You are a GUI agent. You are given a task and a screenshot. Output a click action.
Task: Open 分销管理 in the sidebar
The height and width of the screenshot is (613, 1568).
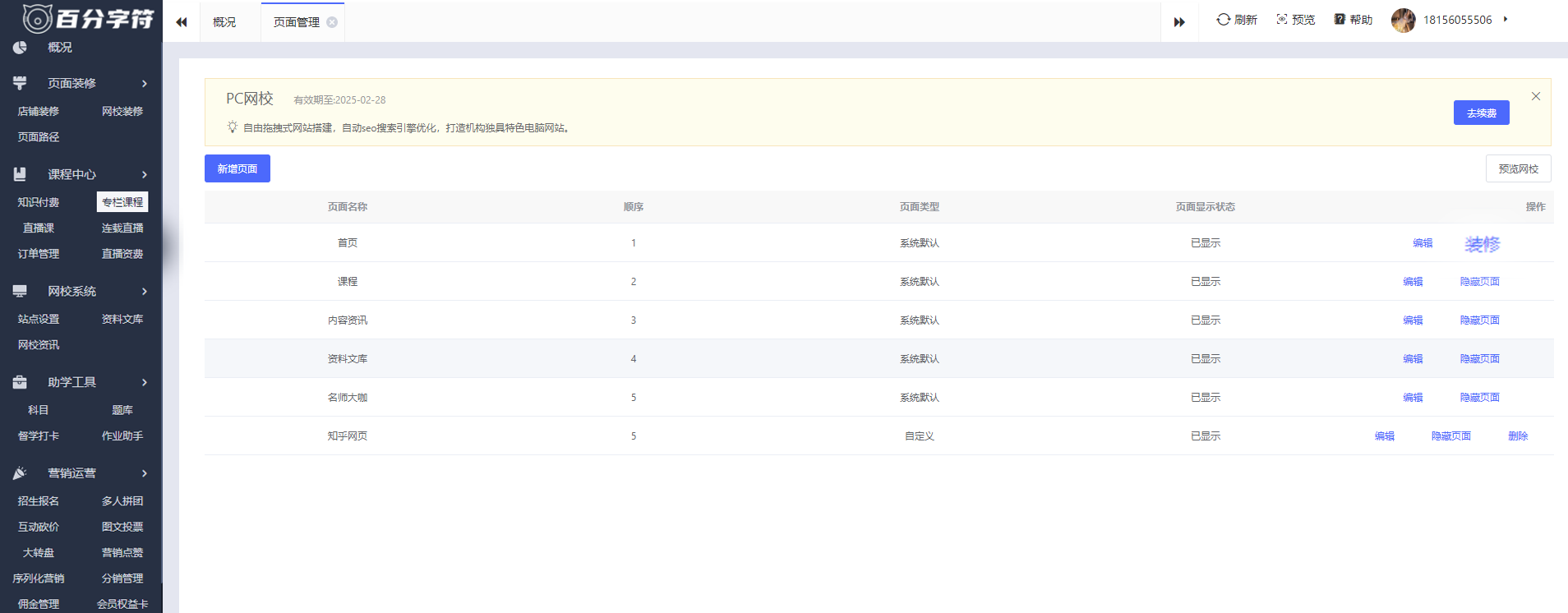coord(122,578)
